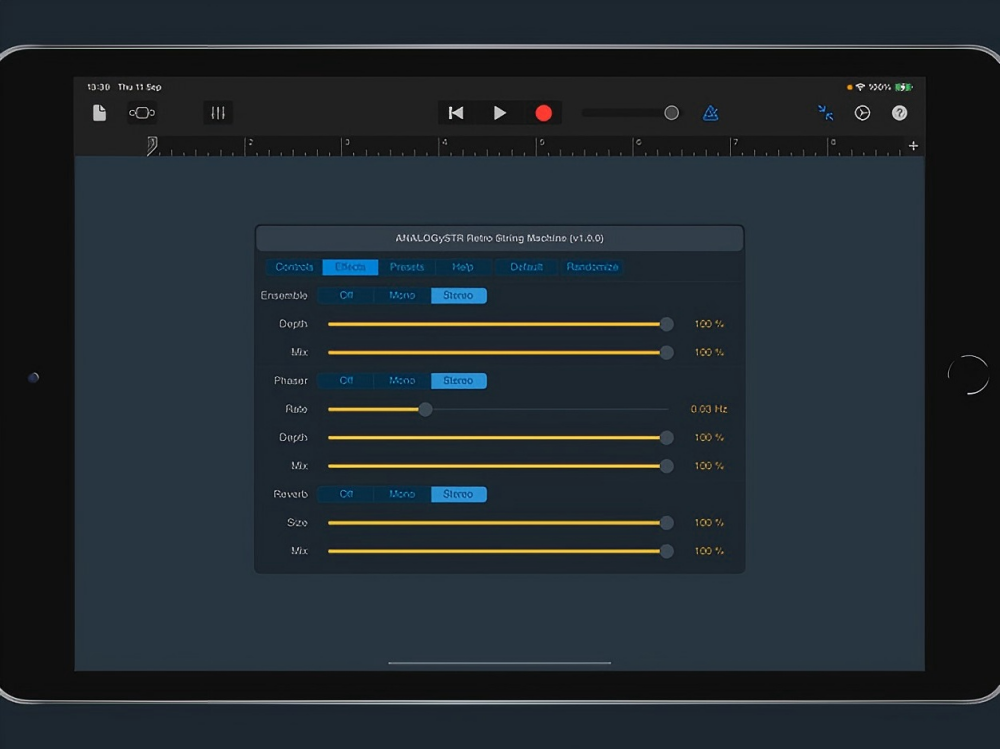Open song settings circular icon
The width and height of the screenshot is (1000, 749).
[x=862, y=113]
